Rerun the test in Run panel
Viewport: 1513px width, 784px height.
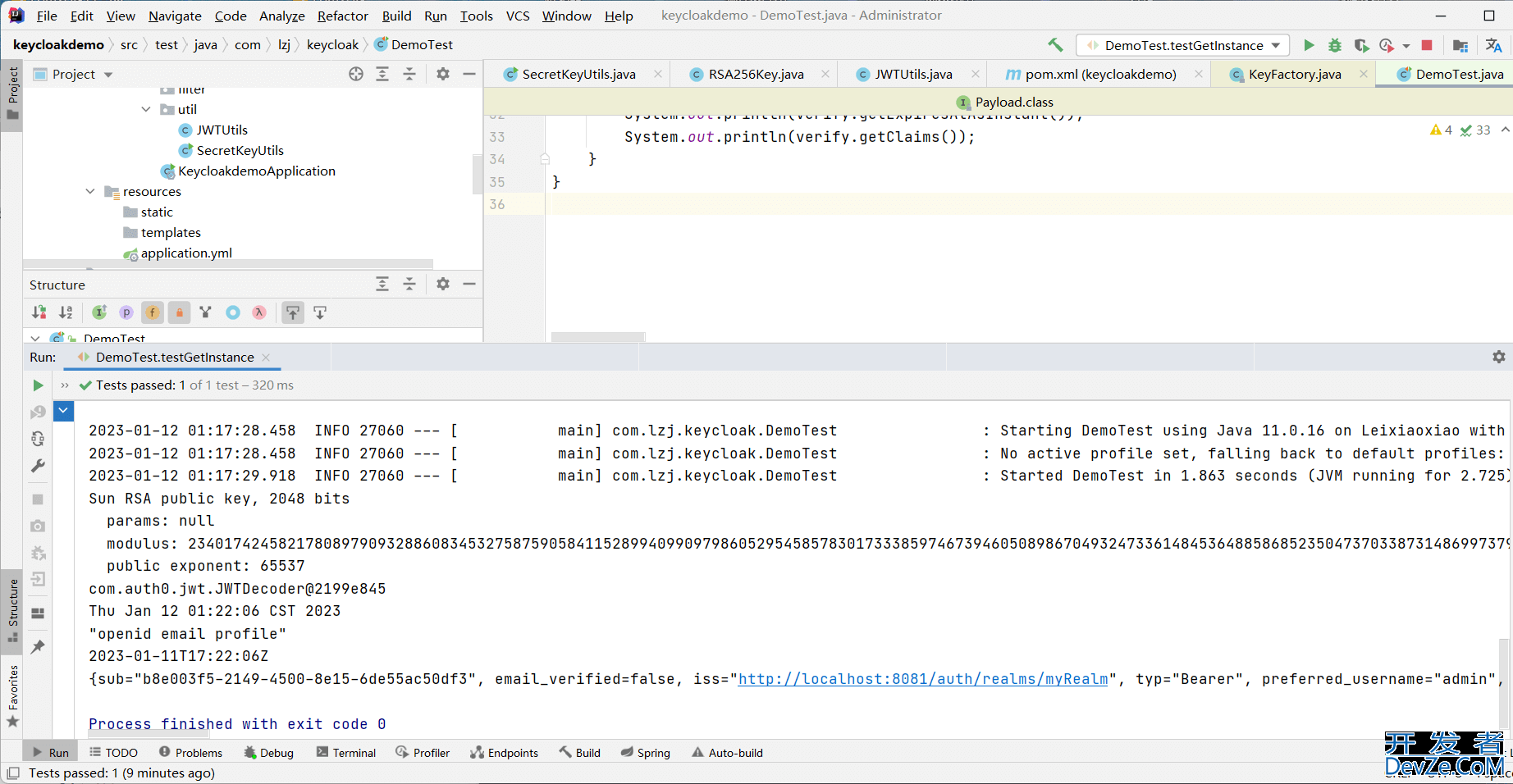38,385
